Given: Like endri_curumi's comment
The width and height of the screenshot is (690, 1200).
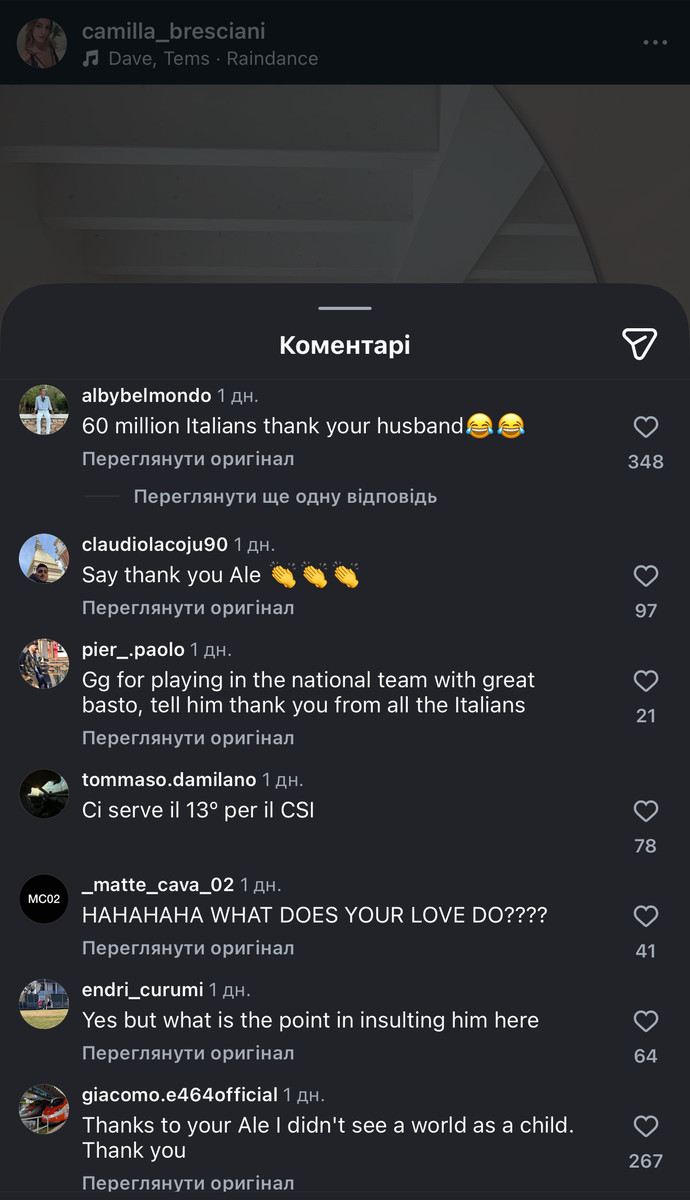Looking at the screenshot, I should coord(646,1021).
